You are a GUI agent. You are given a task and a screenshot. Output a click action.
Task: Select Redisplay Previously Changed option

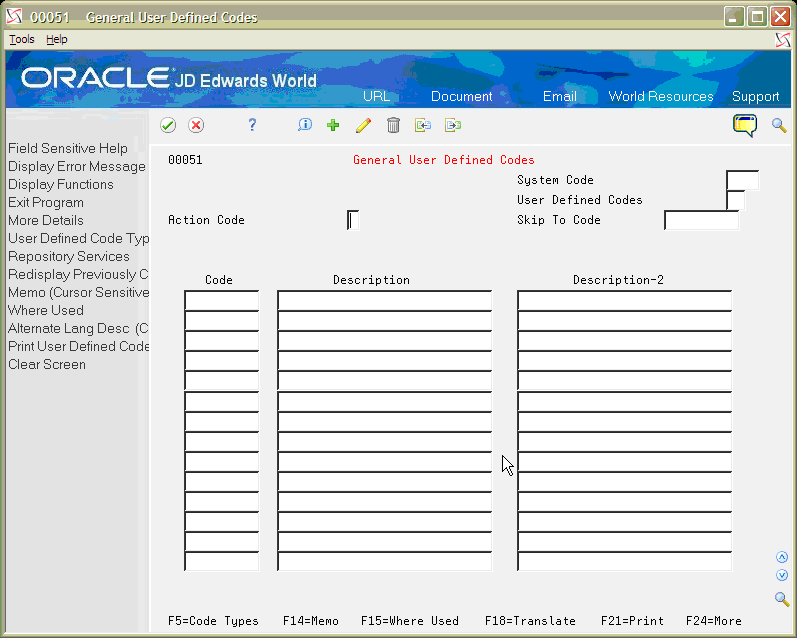pos(78,274)
